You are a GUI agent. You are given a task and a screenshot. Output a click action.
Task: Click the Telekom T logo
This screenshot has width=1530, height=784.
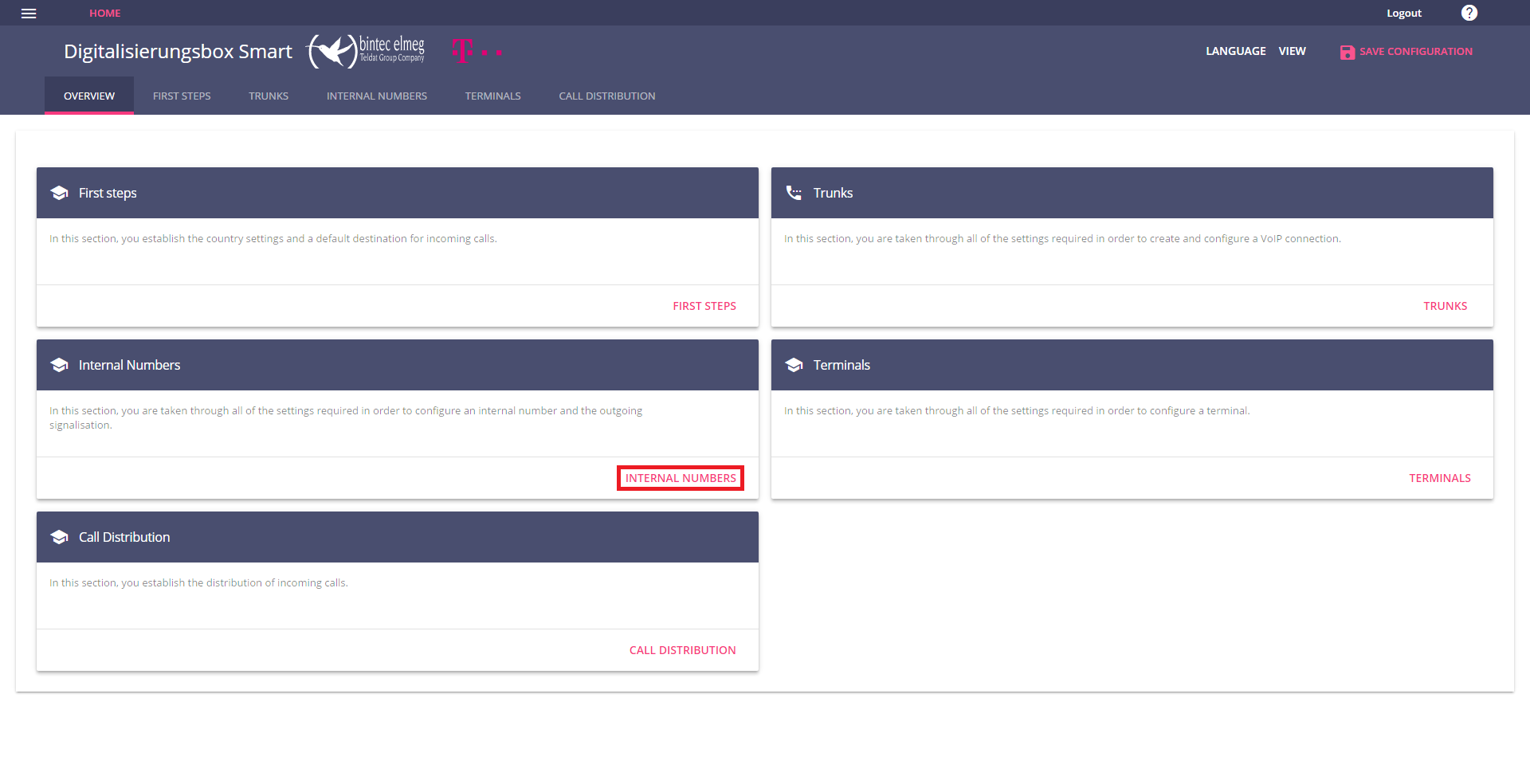coord(477,51)
